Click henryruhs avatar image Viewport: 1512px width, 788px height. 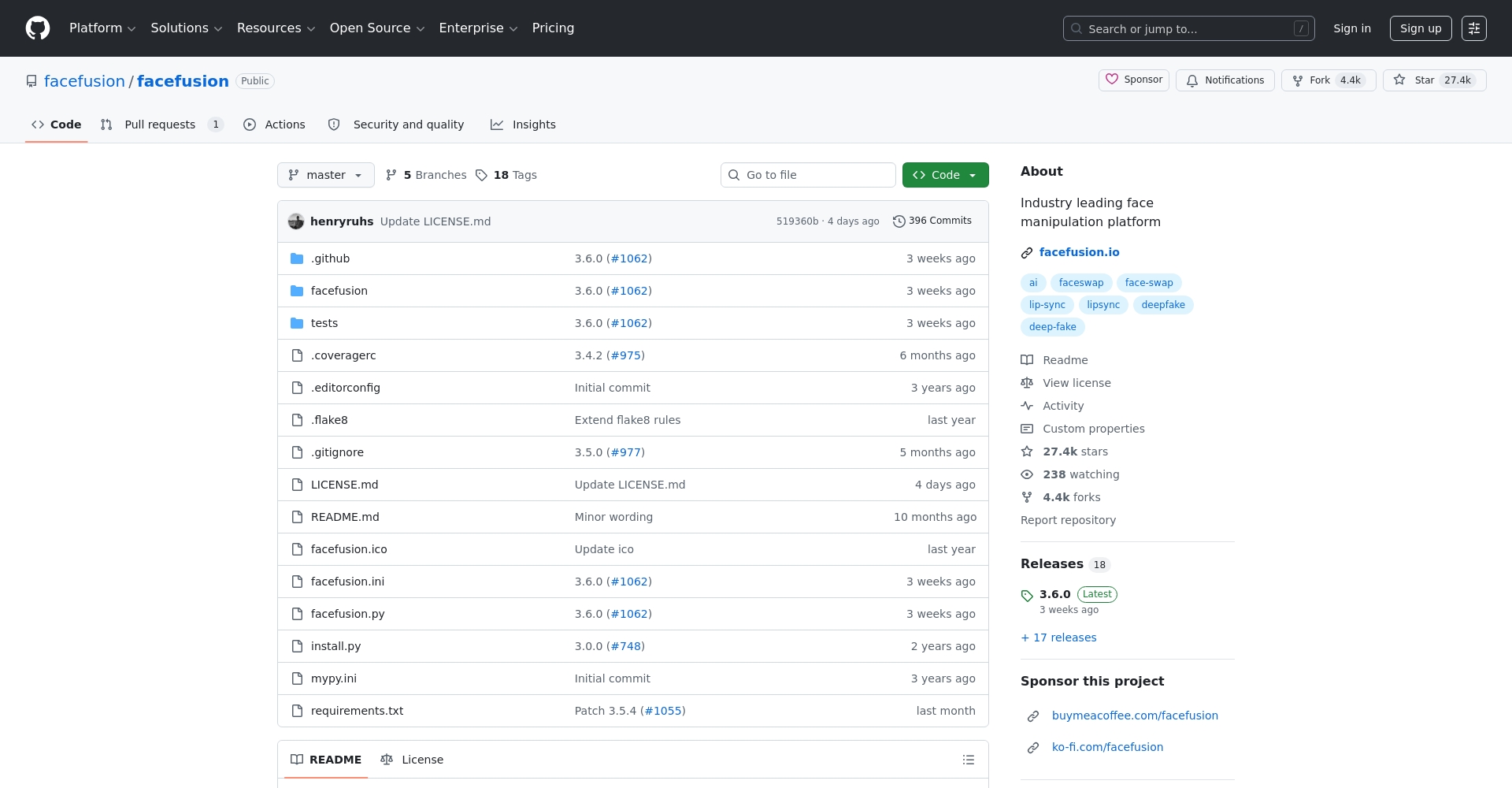(296, 221)
